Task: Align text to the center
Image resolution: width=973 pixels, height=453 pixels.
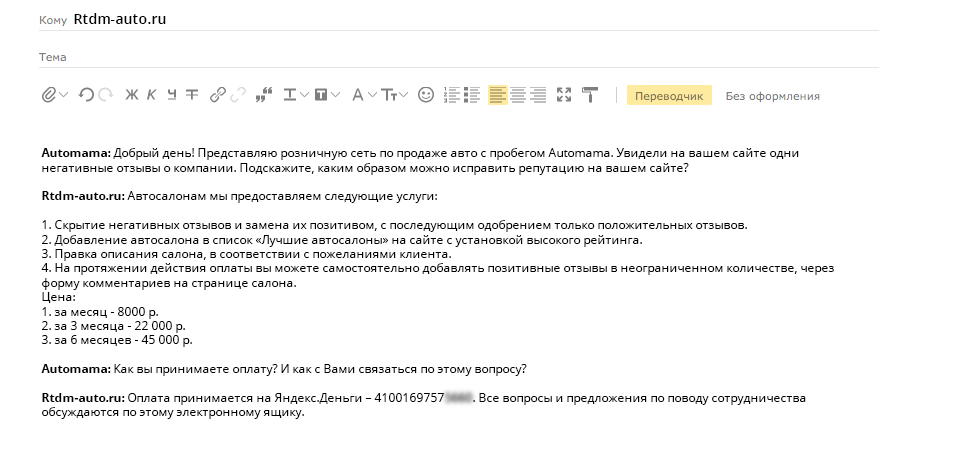Action: 518,95
